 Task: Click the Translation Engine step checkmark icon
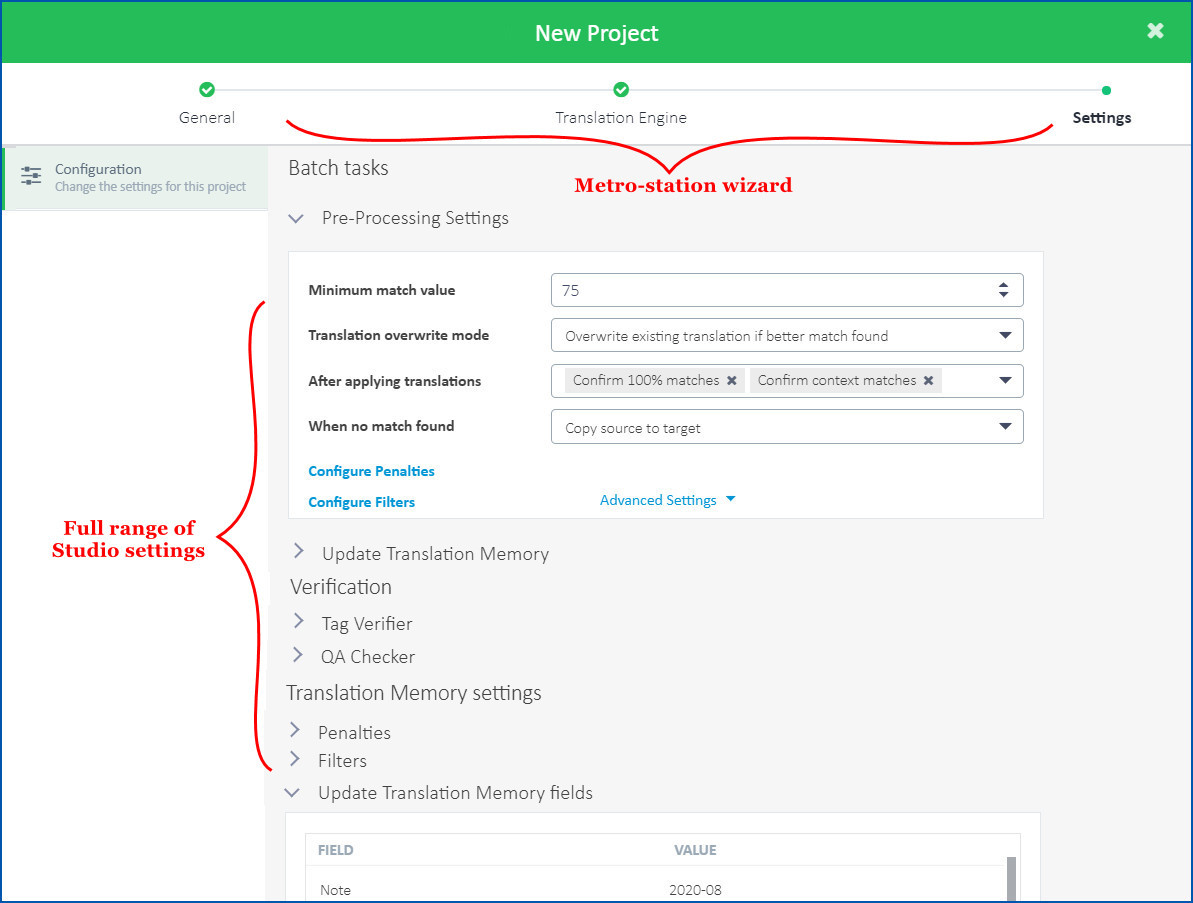point(621,90)
